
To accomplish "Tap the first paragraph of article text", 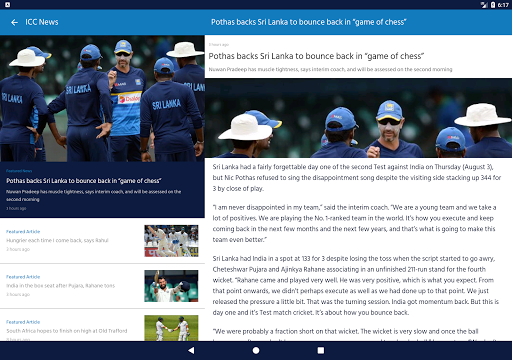I will click(x=357, y=178).
